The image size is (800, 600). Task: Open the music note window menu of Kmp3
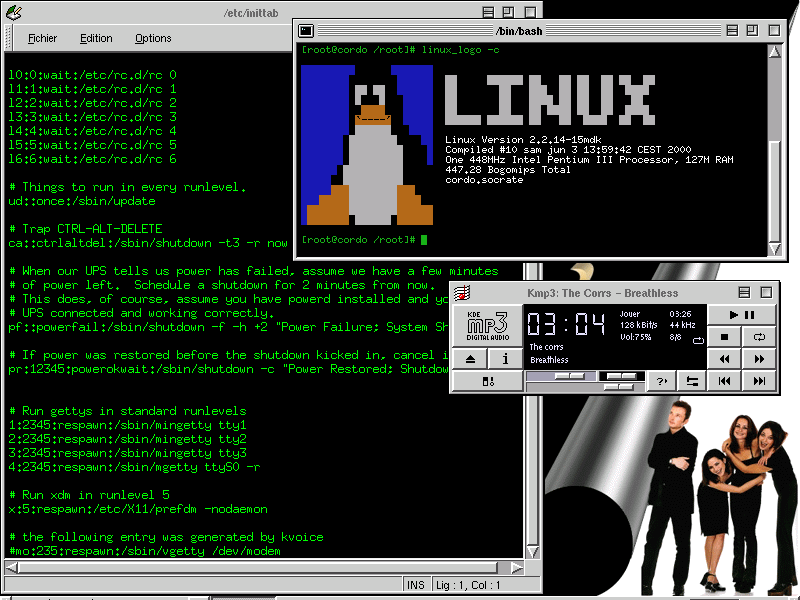[x=462, y=293]
